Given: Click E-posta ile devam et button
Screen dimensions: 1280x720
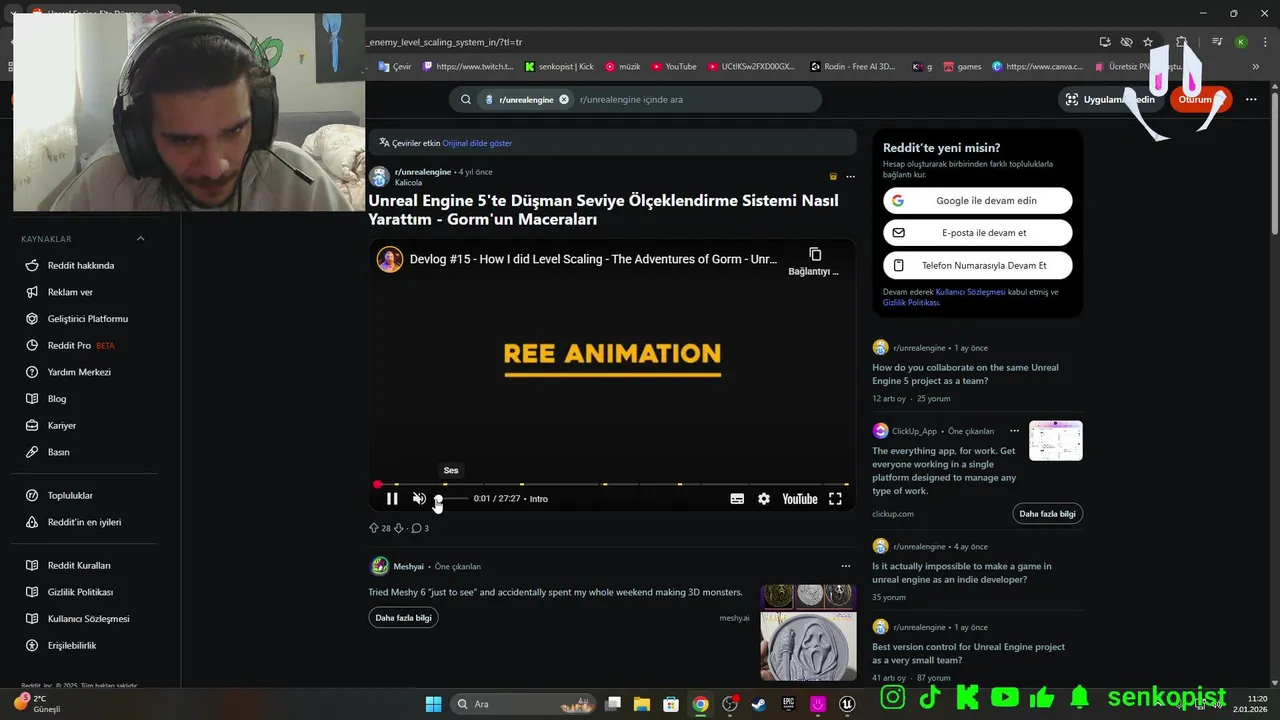Looking at the screenshot, I should [978, 233].
